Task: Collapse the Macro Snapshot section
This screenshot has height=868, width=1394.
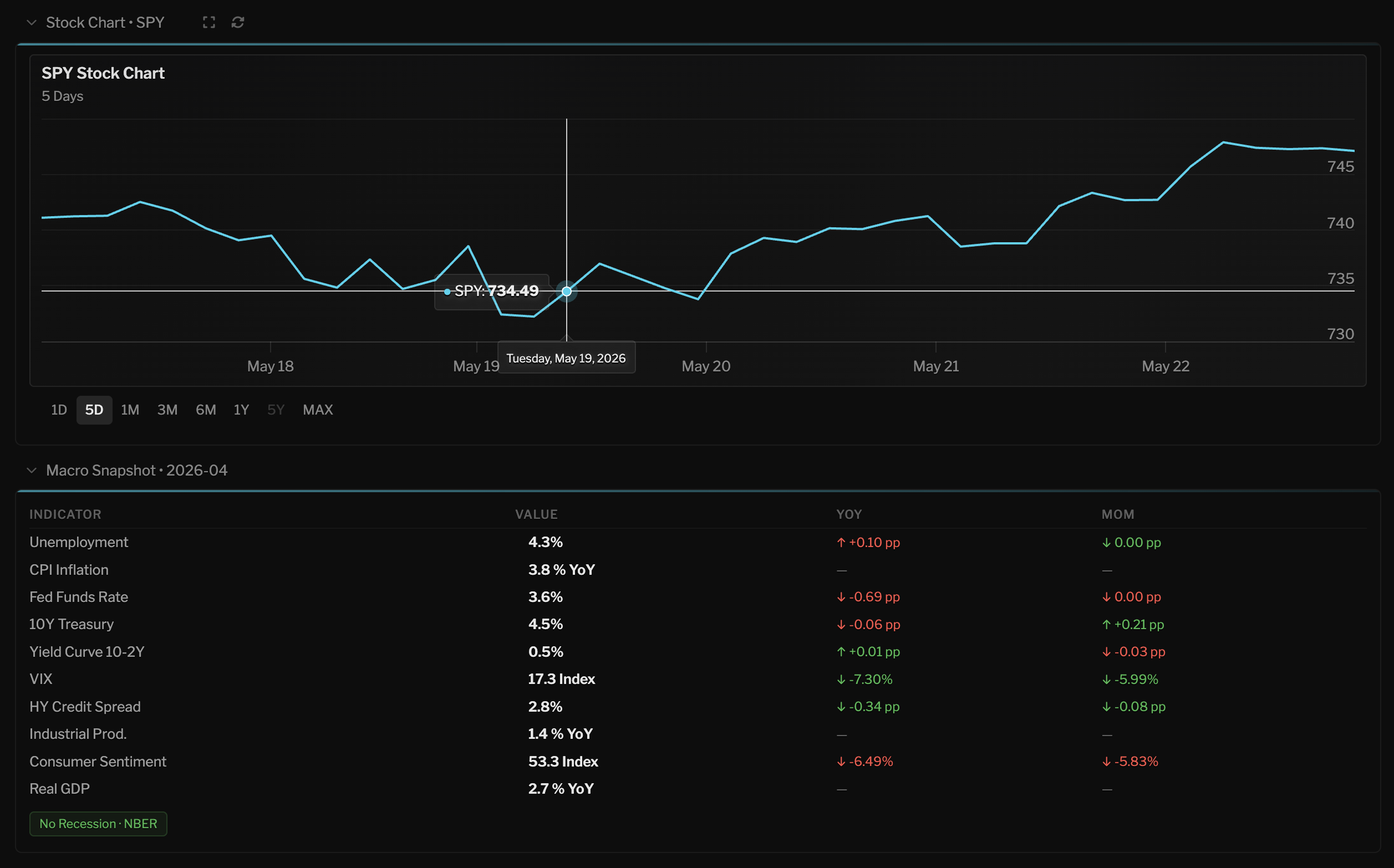Action: click(x=32, y=470)
